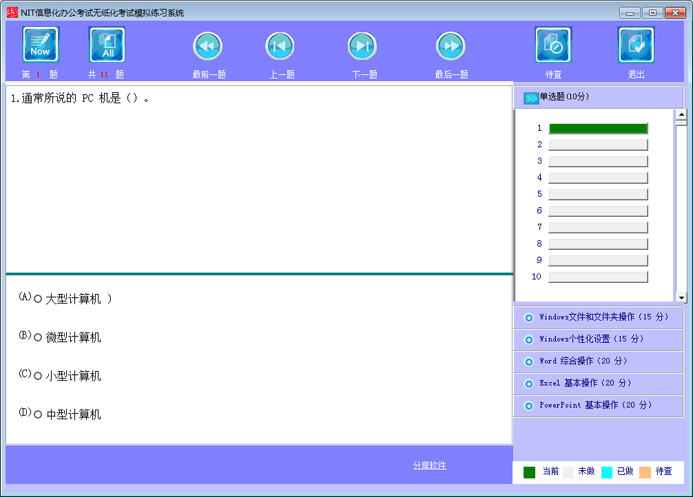The image size is (693, 497).
Task: Click the green 当前 legend swatch
Action: coord(529,472)
